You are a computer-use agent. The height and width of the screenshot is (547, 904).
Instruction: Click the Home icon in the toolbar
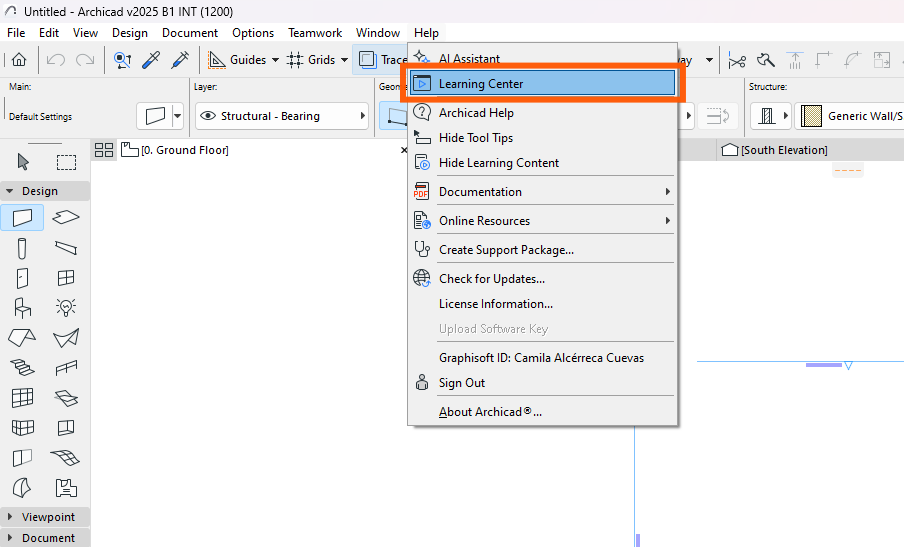pos(19,59)
